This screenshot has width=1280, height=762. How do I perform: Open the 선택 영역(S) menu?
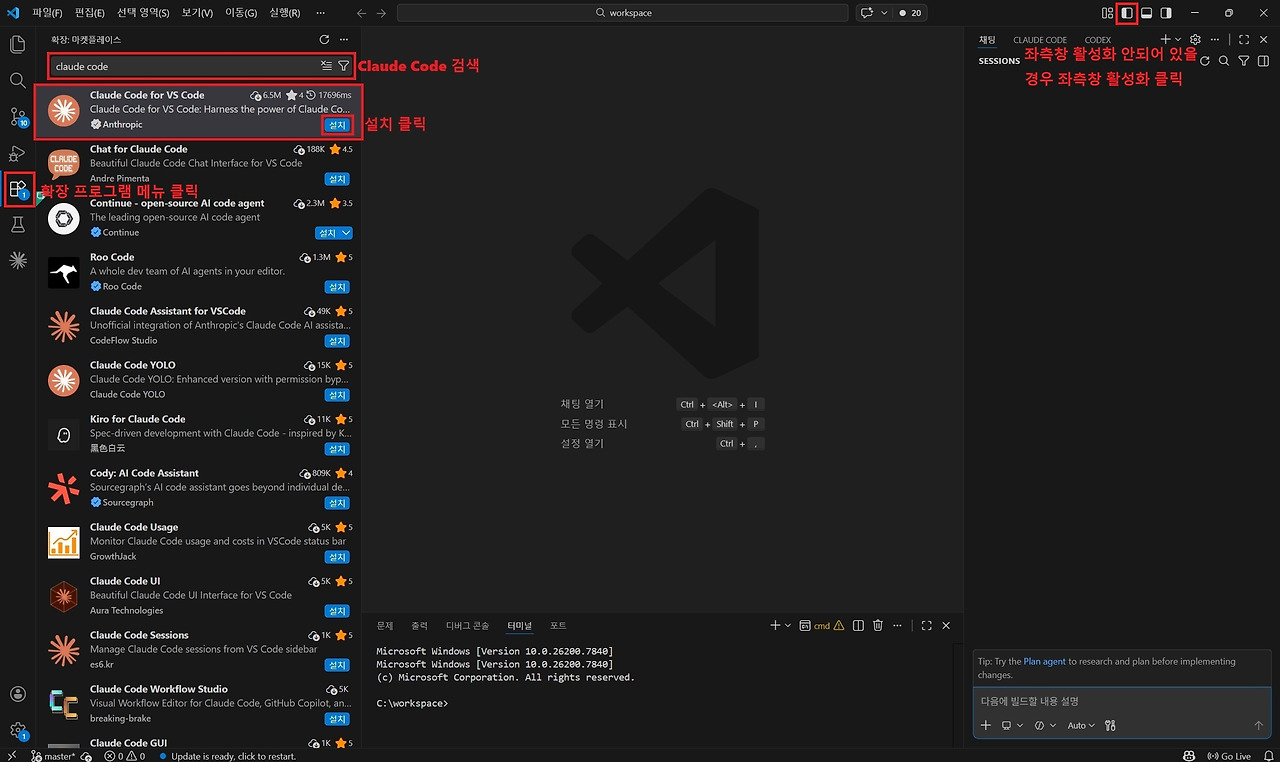tap(145, 13)
